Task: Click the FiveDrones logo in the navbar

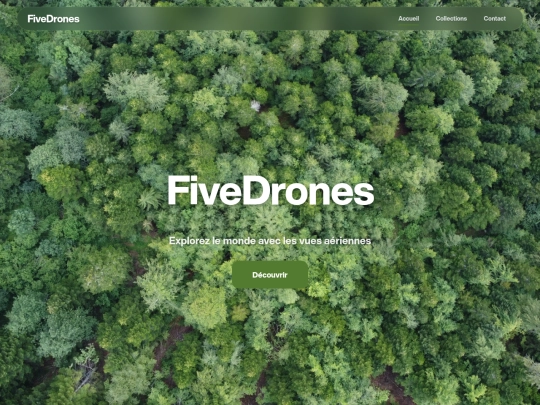Action: 53,19
